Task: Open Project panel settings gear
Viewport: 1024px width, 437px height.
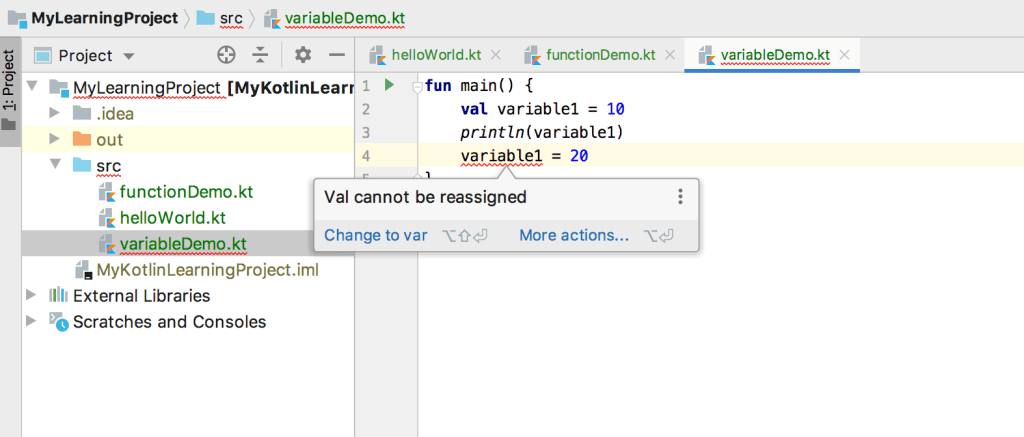Action: click(303, 56)
